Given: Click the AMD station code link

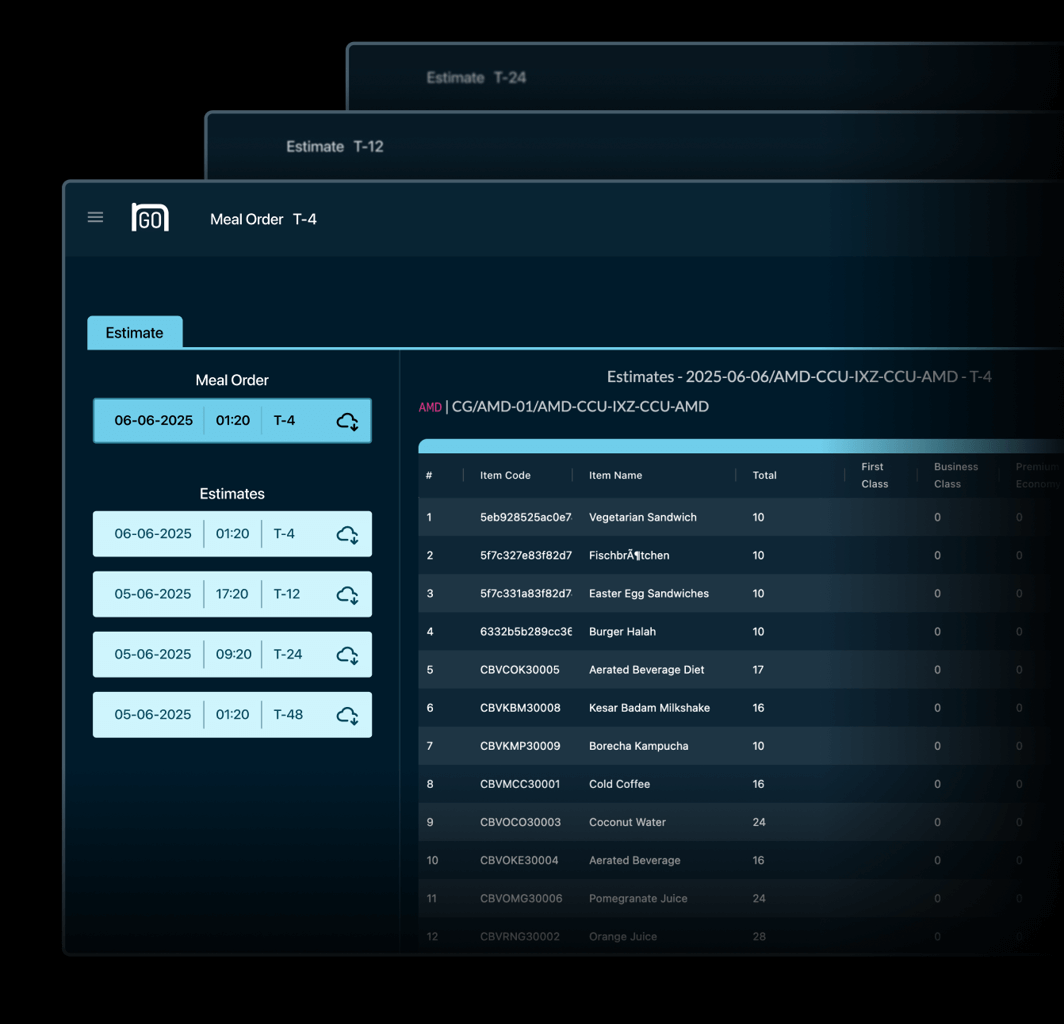Looking at the screenshot, I should (x=430, y=407).
